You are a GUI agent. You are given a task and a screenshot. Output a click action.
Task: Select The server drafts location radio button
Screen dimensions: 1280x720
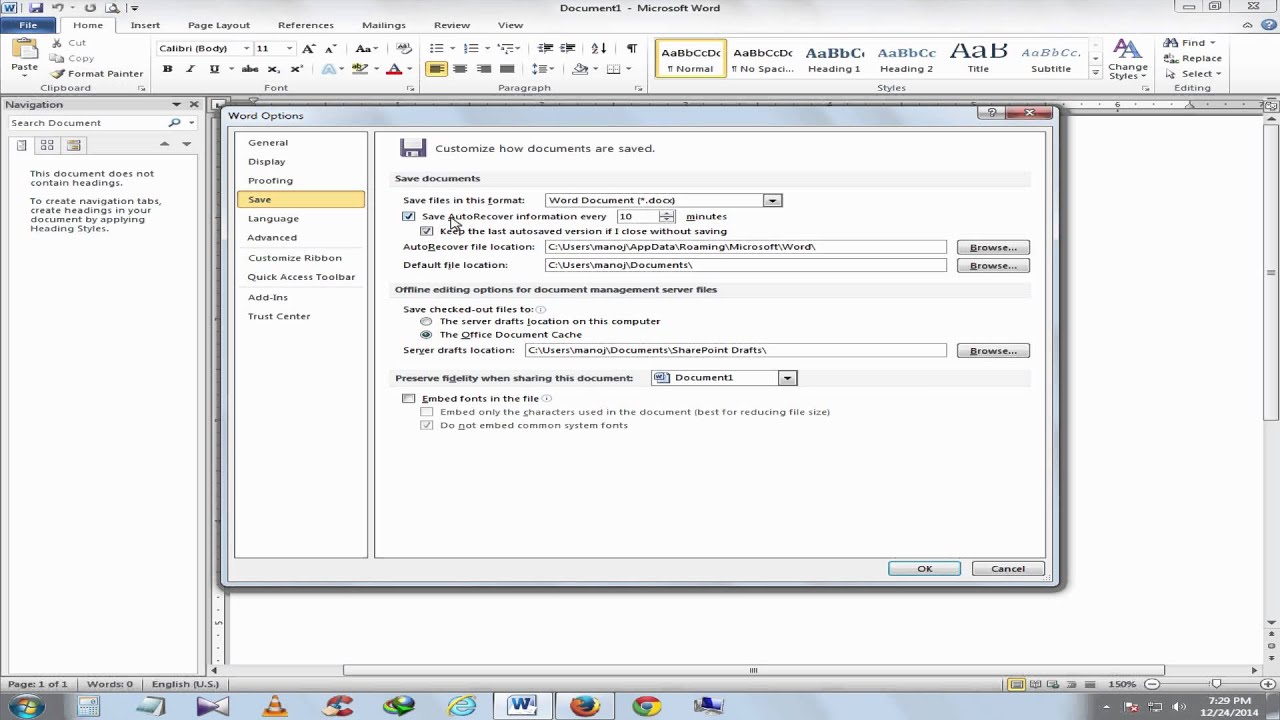pos(427,321)
